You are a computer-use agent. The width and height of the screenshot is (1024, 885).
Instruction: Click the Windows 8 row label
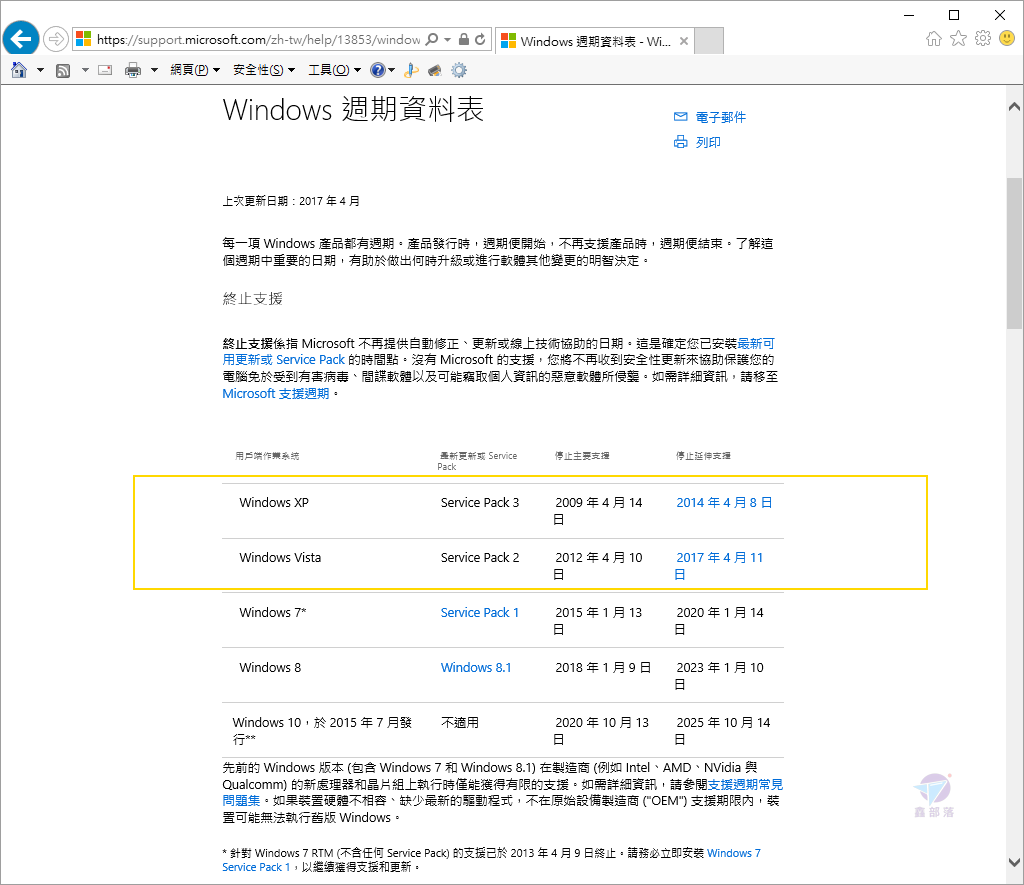click(x=270, y=668)
